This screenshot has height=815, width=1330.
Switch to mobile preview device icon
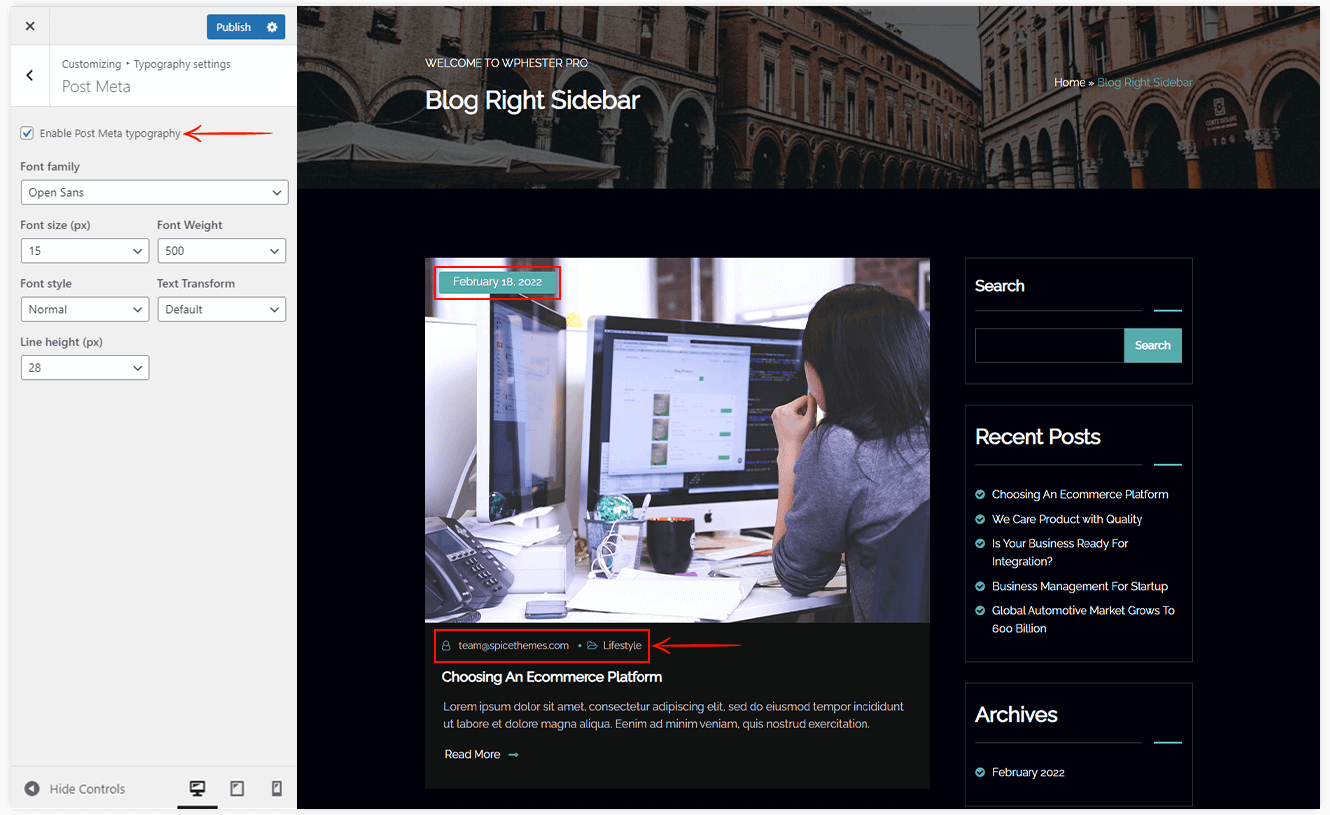(276, 789)
